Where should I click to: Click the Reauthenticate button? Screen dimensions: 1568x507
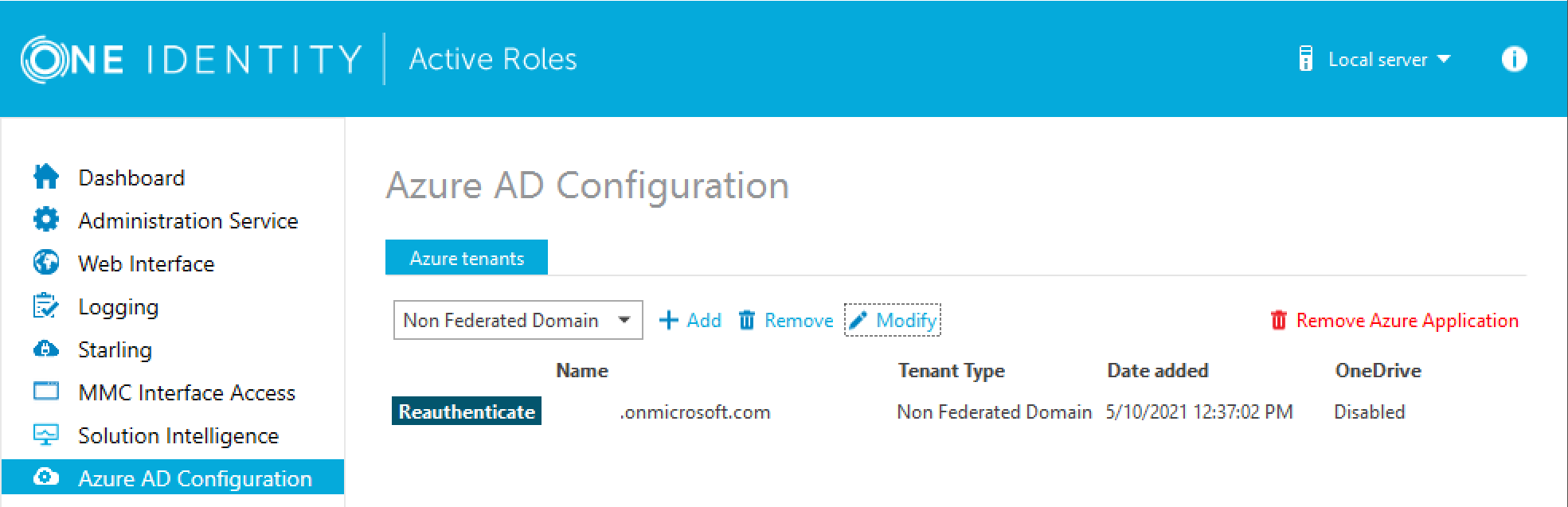[467, 411]
